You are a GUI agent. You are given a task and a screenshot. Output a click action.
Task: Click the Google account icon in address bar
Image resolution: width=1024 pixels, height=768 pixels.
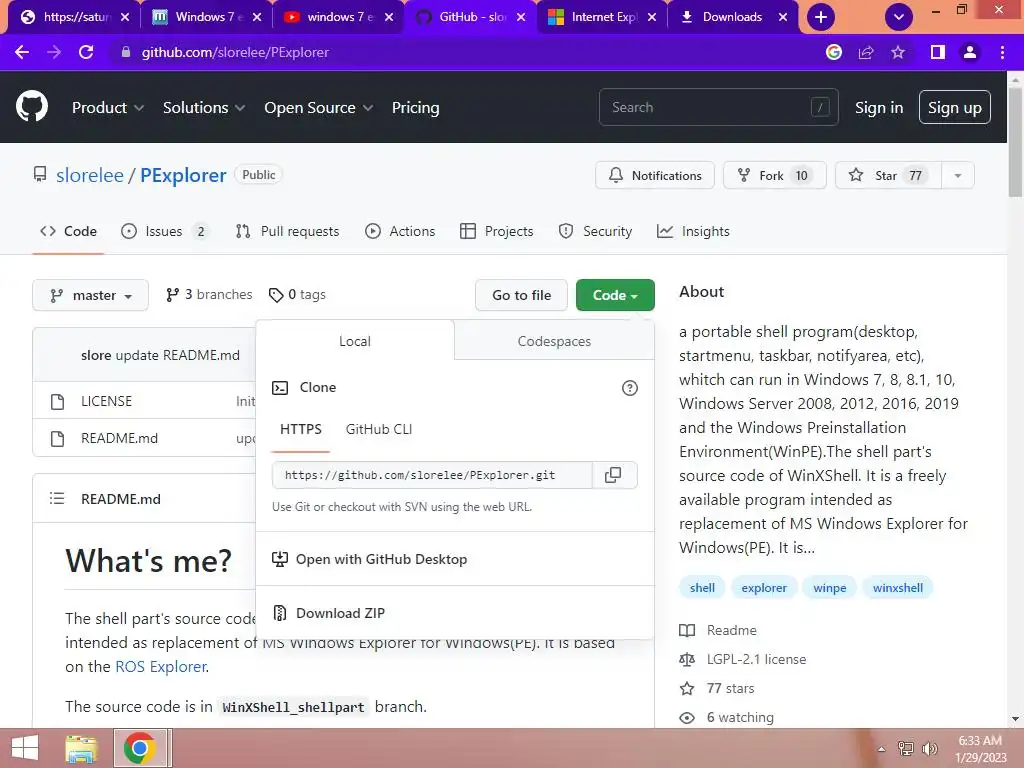click(834, 52)
